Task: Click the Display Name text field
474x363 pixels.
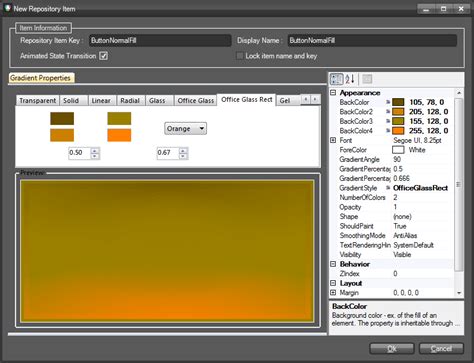Action: pyautogui.click(x=372, y=40)
